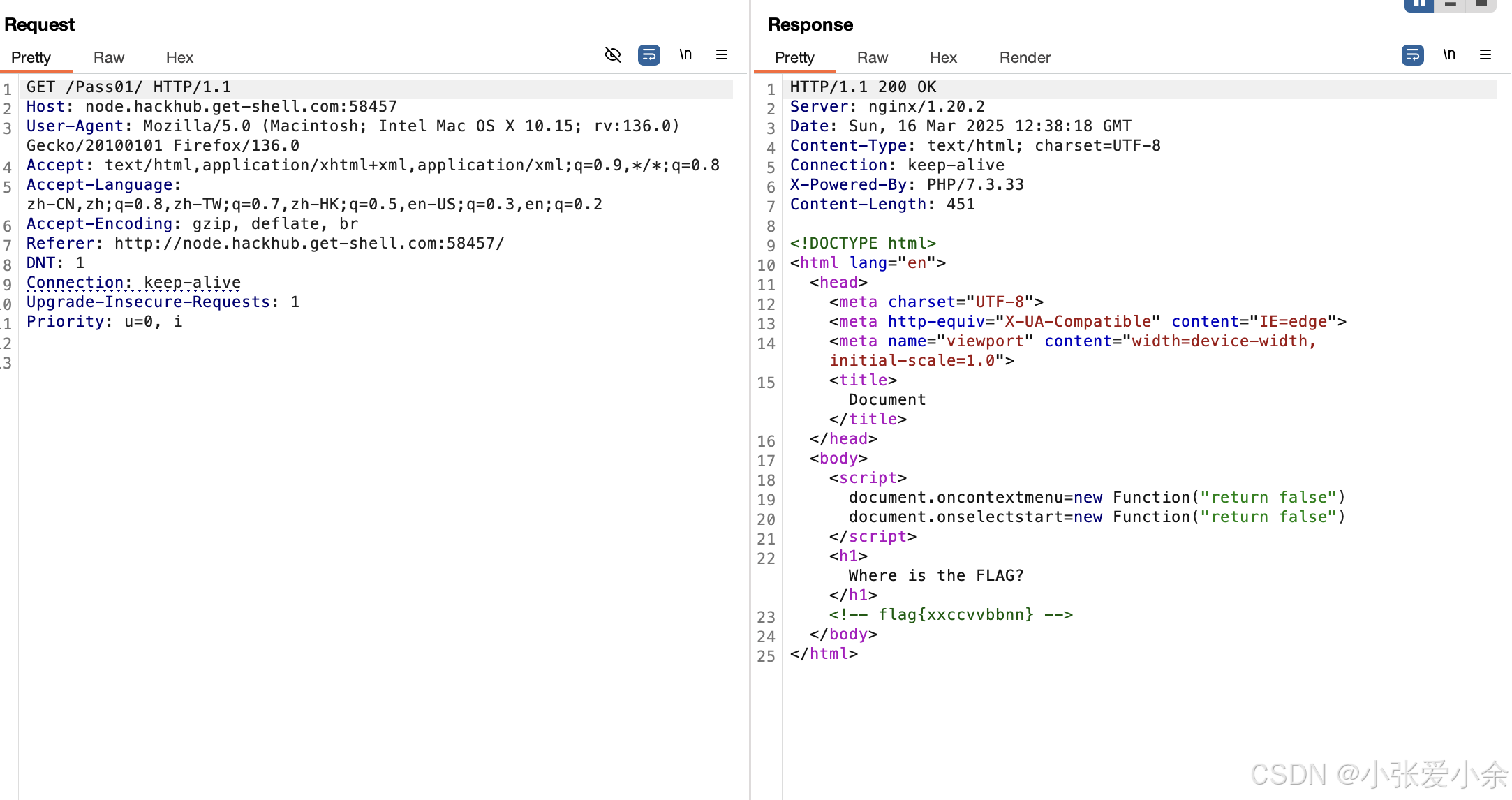Toggle word wrap in Request panel

[x=648, y=54]
